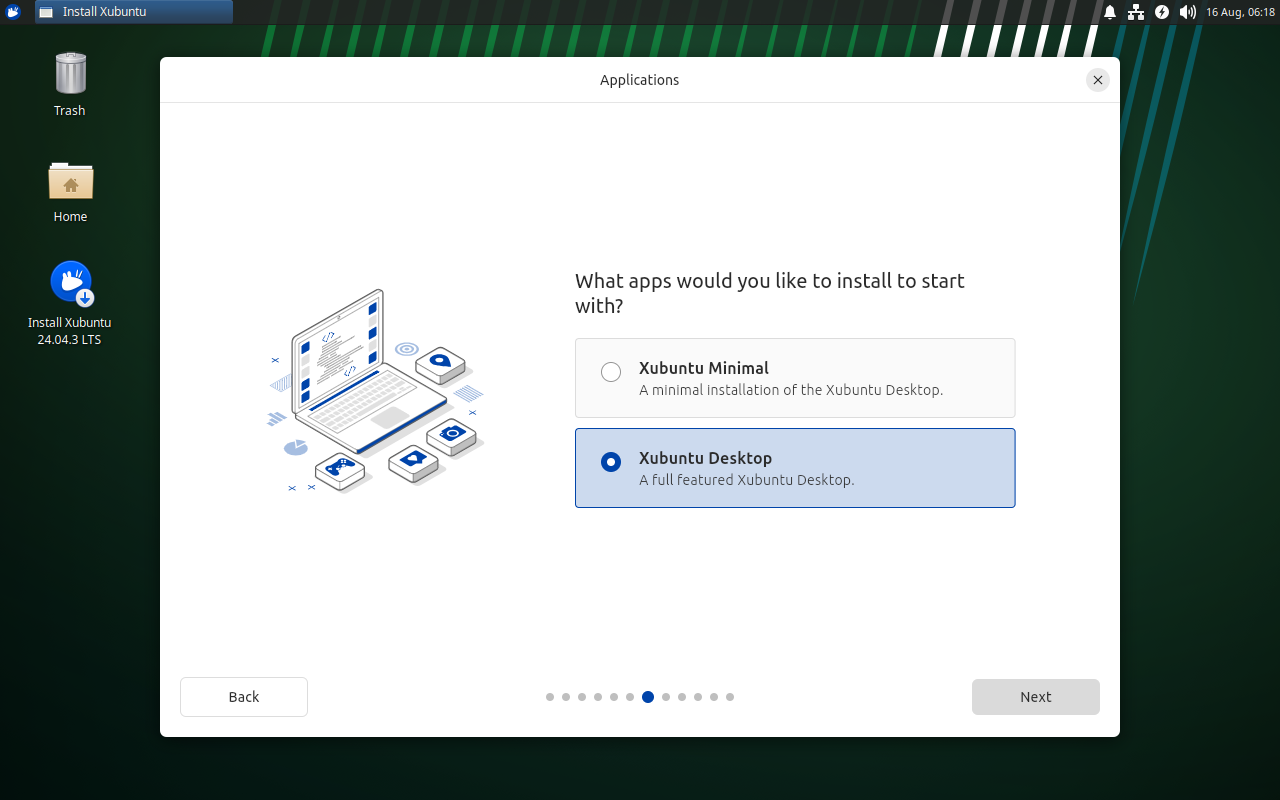The width and height of the screenshot is (1280, 800).
Task: Click Next to continue the installation
Action: (x=1036, y=697)
